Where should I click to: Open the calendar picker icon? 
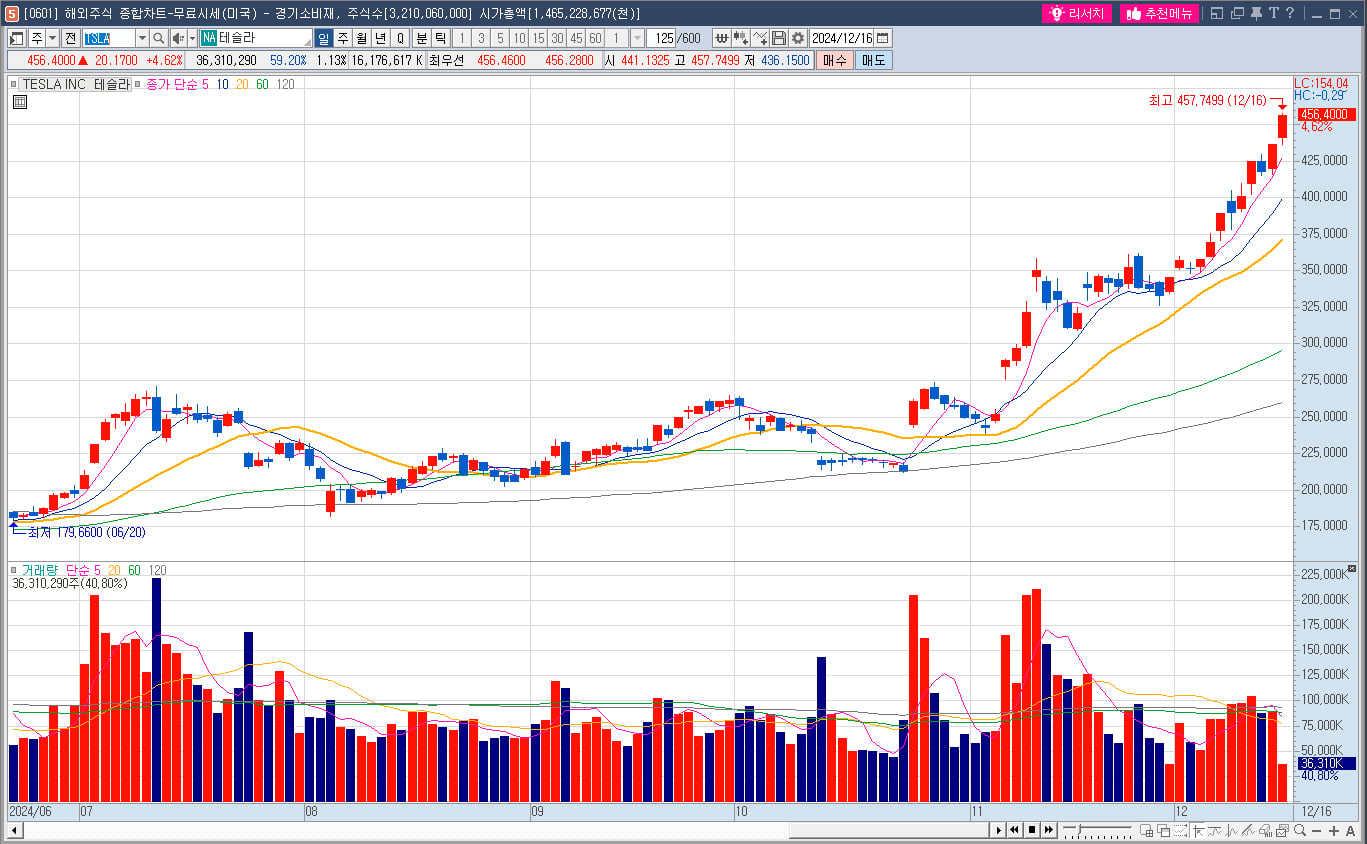(x=882, y=38)
